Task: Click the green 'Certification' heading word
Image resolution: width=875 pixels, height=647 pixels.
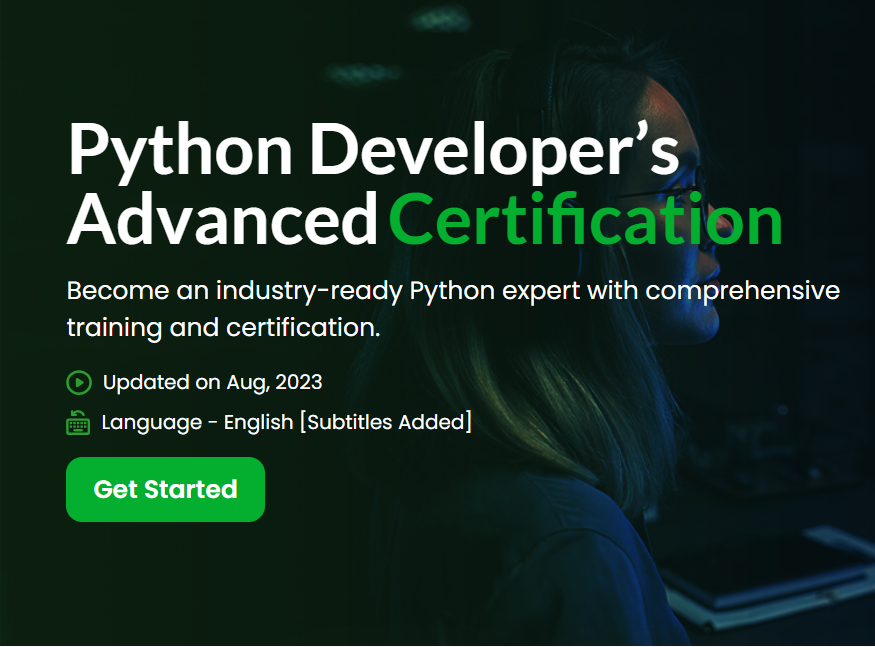Action: [585, 220]
